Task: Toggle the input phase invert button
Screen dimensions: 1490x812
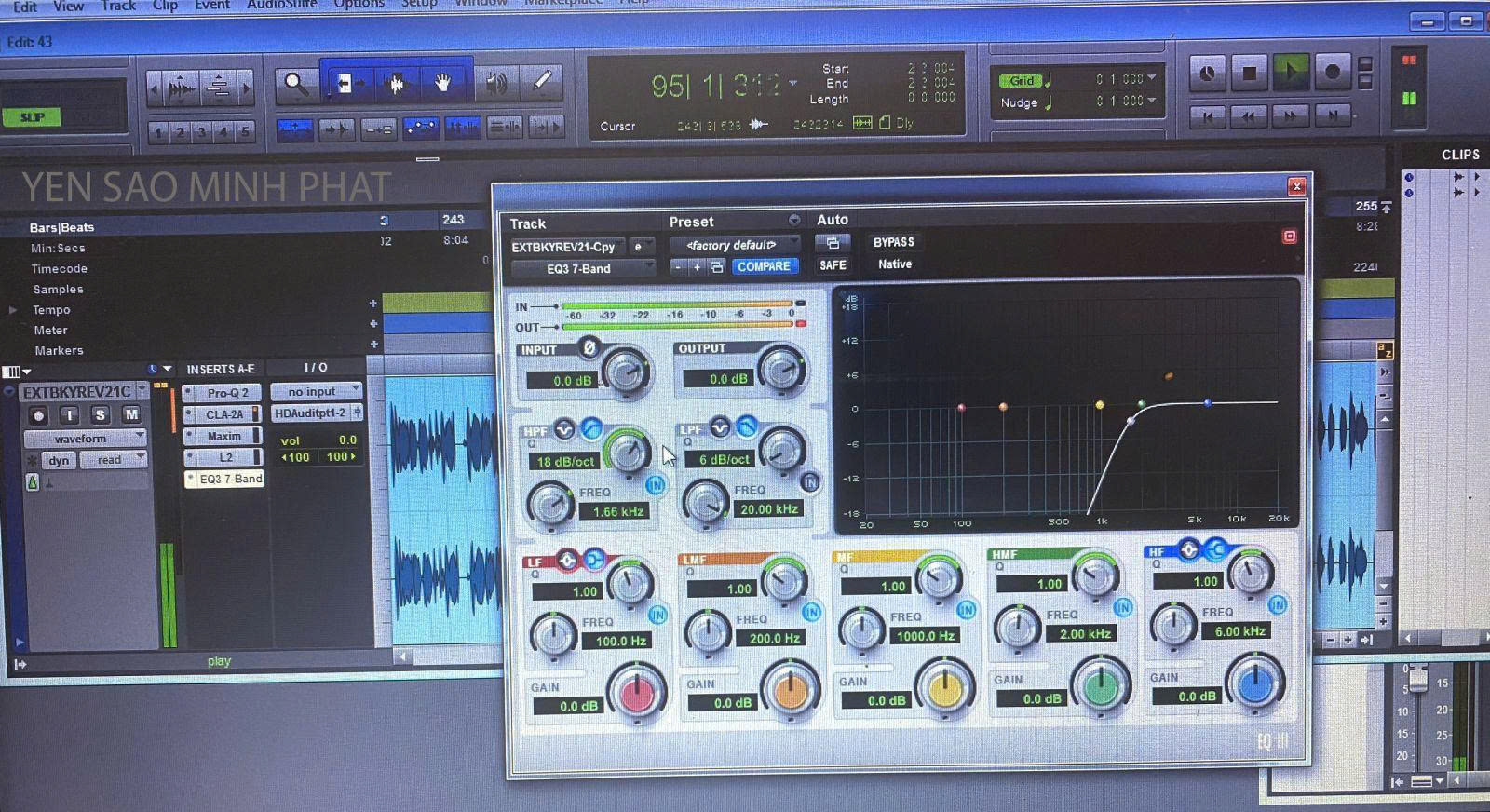Action: tap(589, 348)
